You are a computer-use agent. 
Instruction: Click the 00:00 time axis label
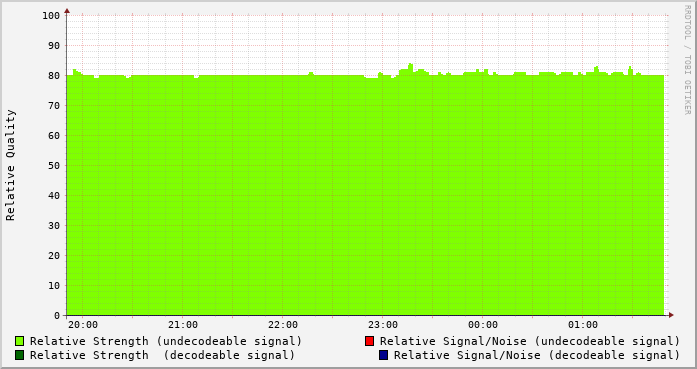(483, 325)
